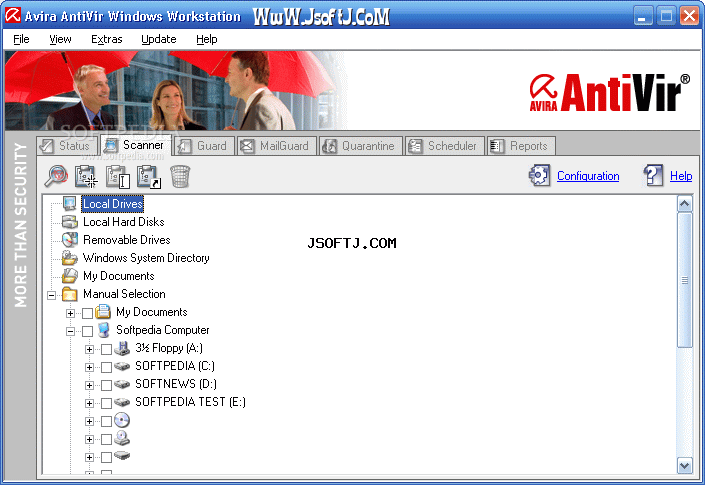Click the delete profile trash icon
This screenshot has height=485, width=705.
[180, 176]
